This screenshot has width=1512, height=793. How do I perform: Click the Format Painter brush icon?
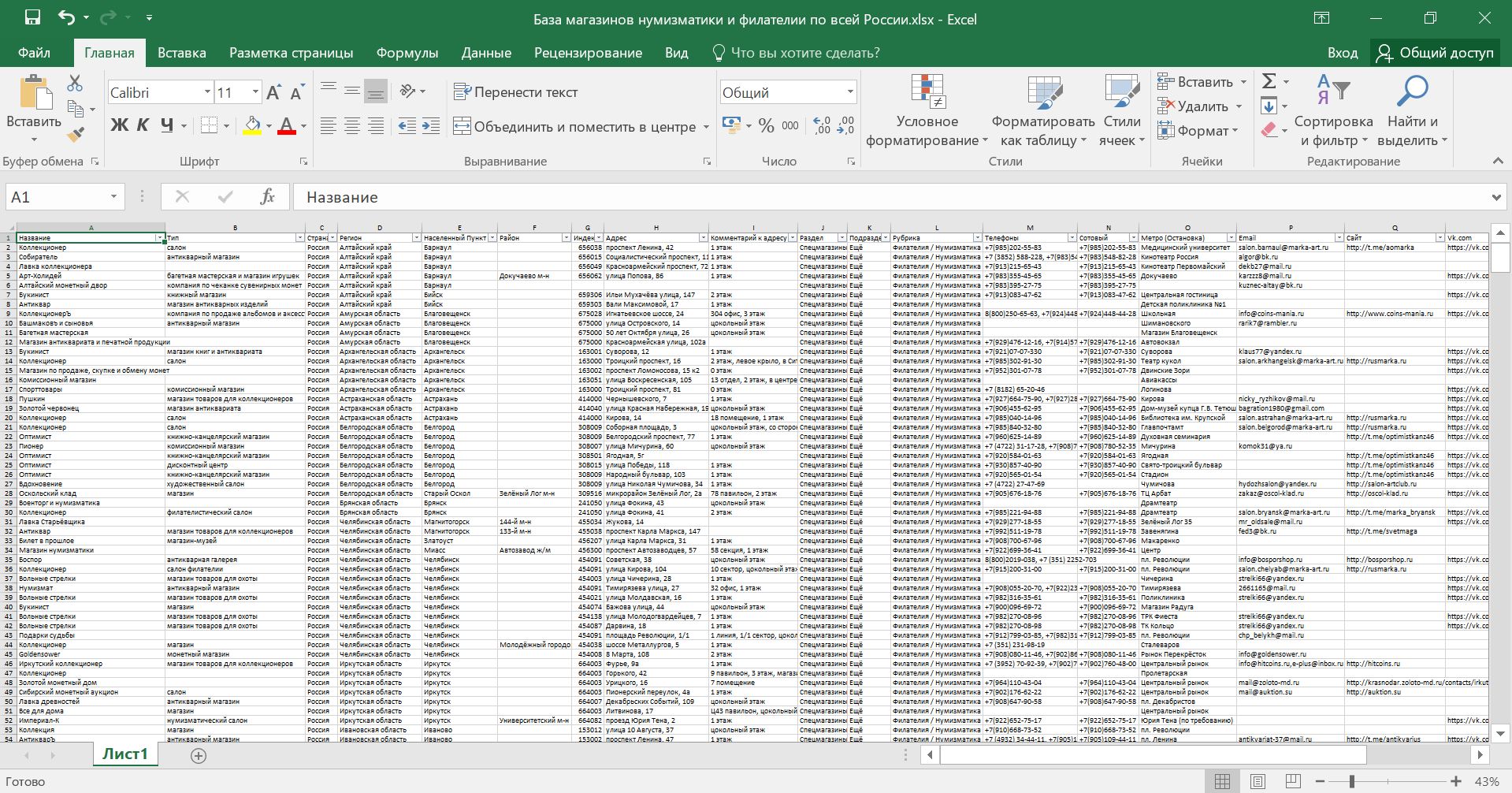pyautogui.click(x=76, y=135)
